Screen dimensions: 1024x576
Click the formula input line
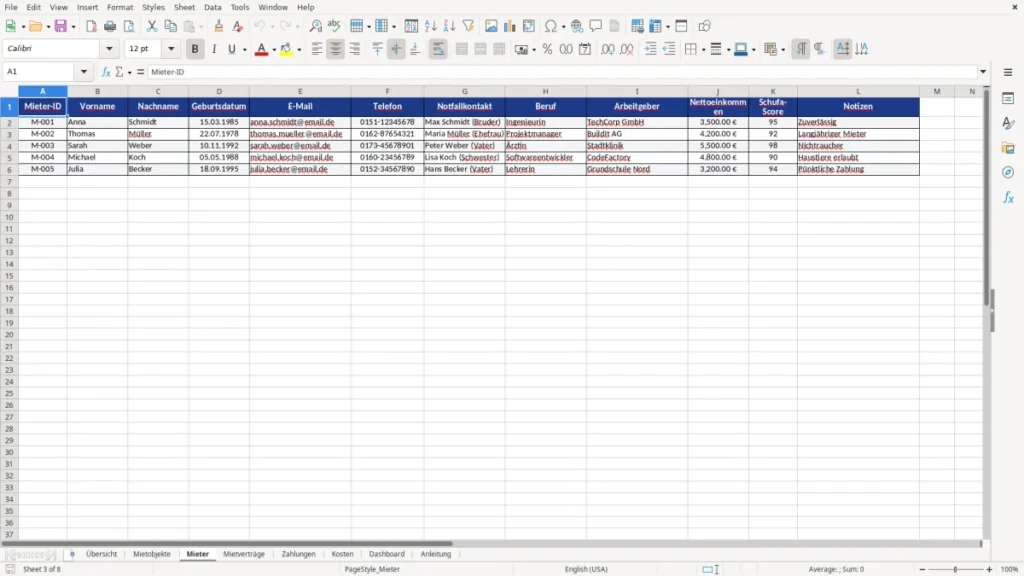(x=562, y=72)
